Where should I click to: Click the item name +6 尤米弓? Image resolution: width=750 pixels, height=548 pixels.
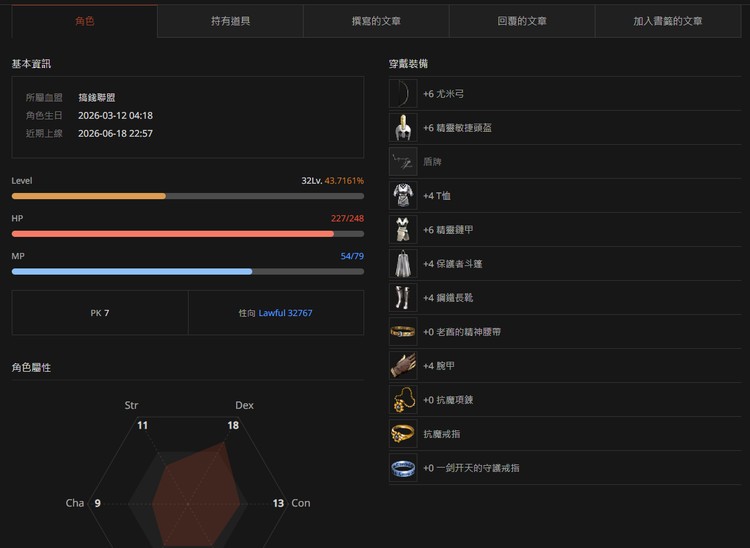(x=443, y=94)
